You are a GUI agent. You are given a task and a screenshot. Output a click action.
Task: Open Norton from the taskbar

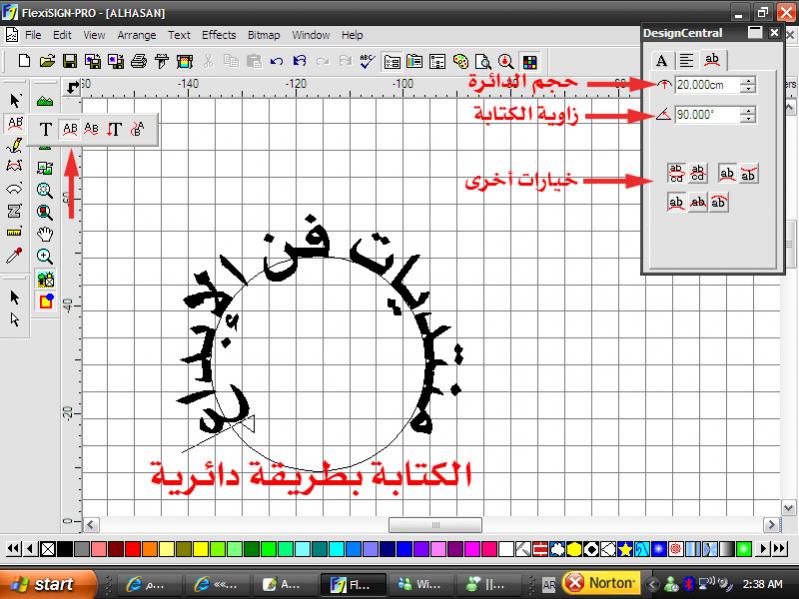pos(600,582)
